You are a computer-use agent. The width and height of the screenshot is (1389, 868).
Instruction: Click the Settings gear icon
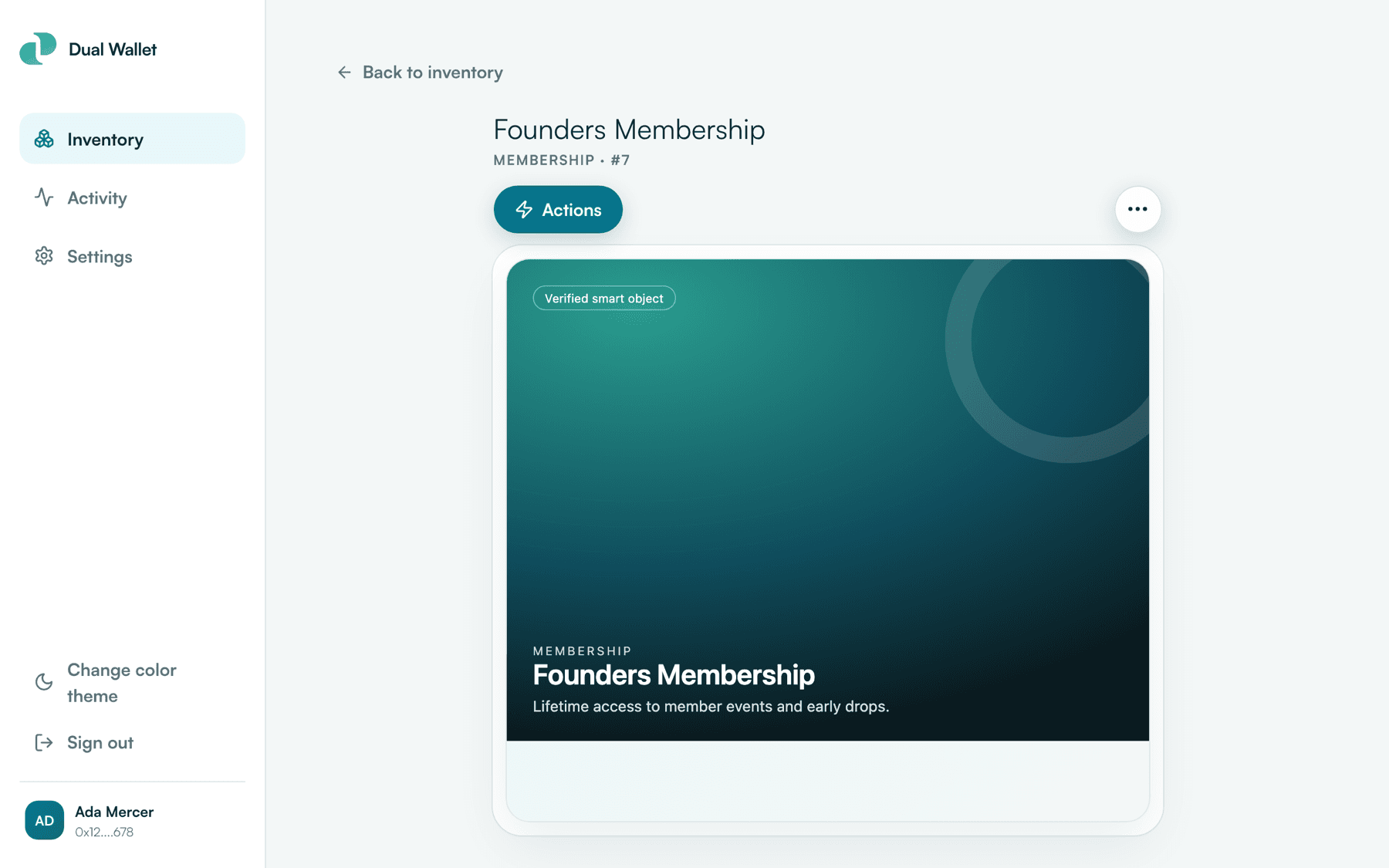[x=44, y=256]
